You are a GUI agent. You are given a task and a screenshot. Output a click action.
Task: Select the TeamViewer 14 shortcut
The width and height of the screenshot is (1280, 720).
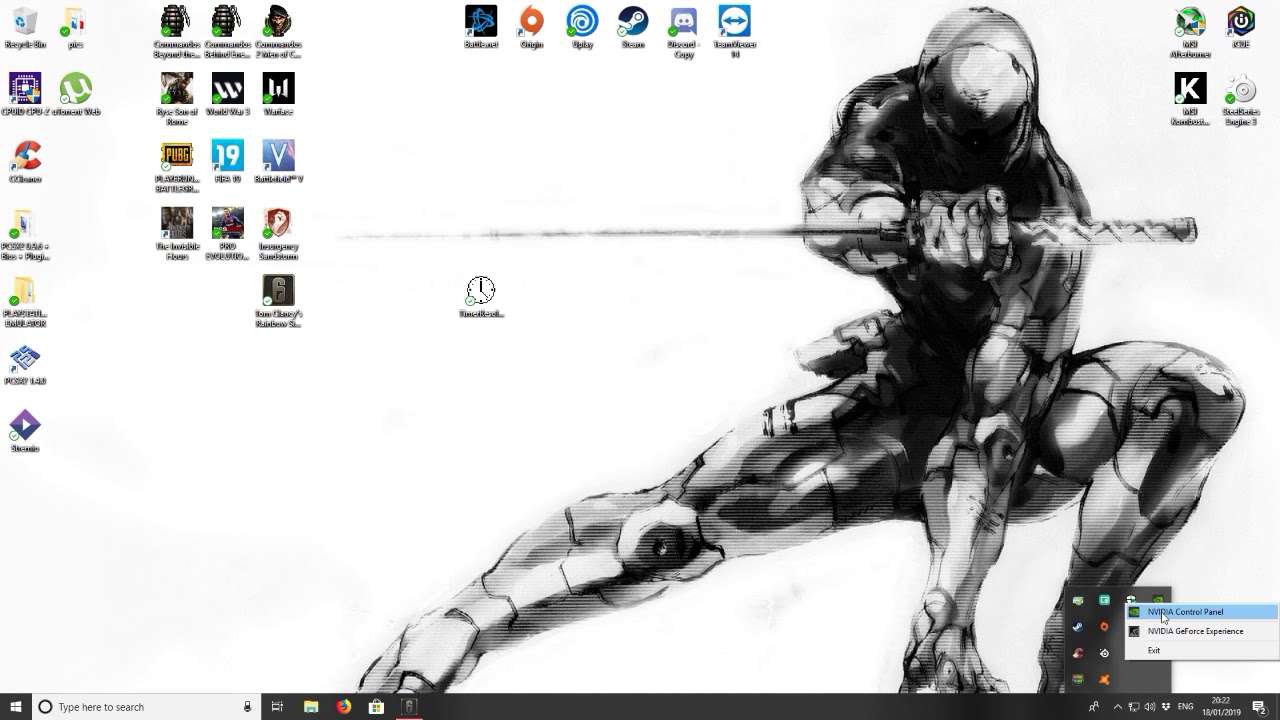point(735,32)
